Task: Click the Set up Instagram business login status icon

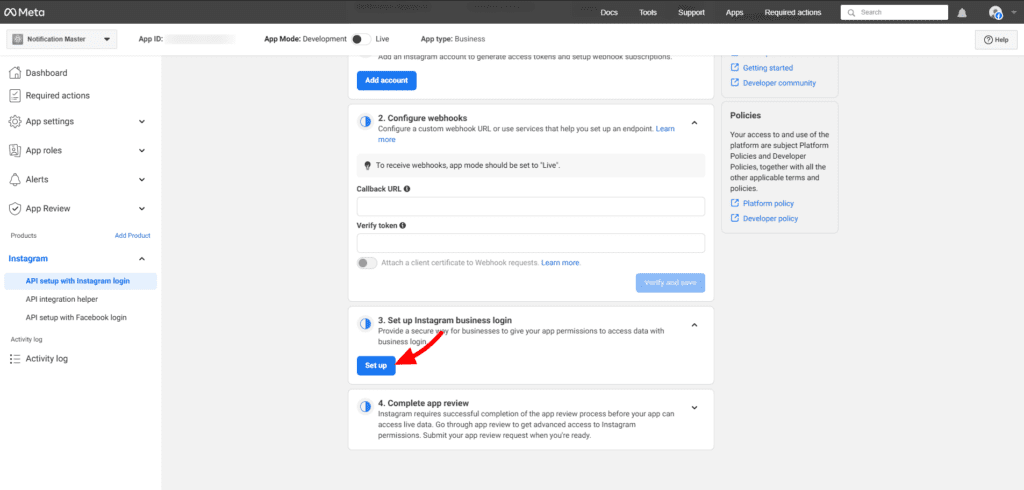Action: (366, 324)
